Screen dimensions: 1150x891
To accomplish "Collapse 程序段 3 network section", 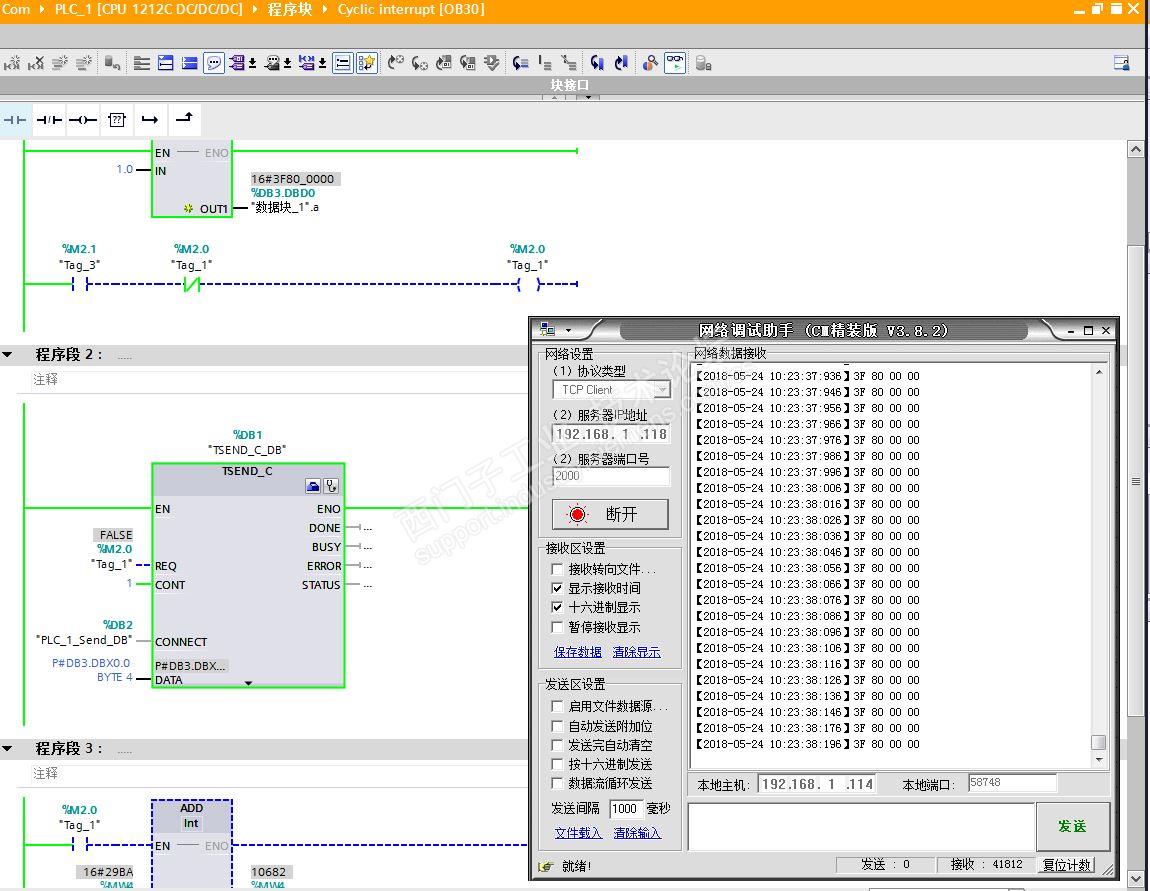I will click(8, 749).
